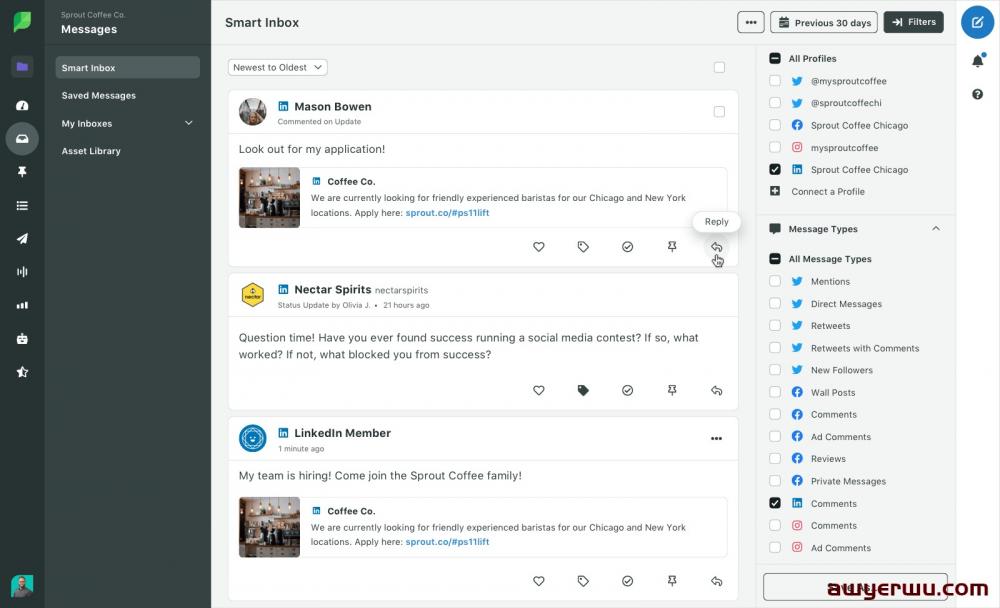Open the Previous 30 days date picker
The height and width of the screenshot is (608, 1000).
pos(824,22)
